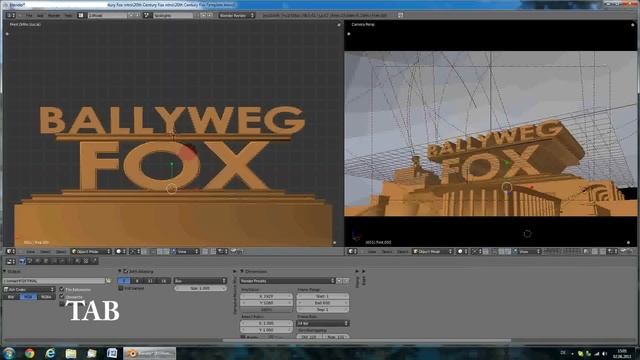The height and width of the screenshot is (360, 640).
Task: Open left viewport orientation View dropdown
Action: click(x=186, y=251)
